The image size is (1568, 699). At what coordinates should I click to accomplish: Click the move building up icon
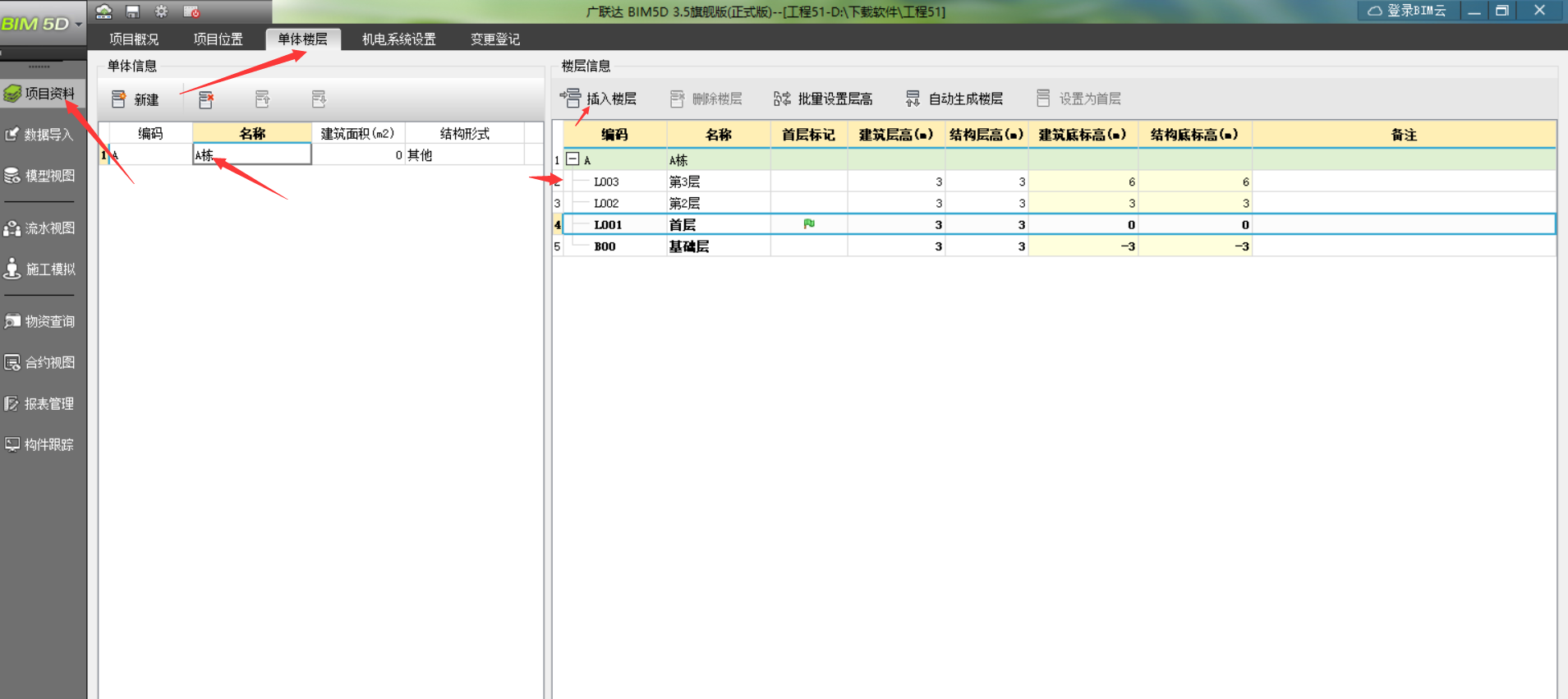pyautogui.click(x=263, y=99)
